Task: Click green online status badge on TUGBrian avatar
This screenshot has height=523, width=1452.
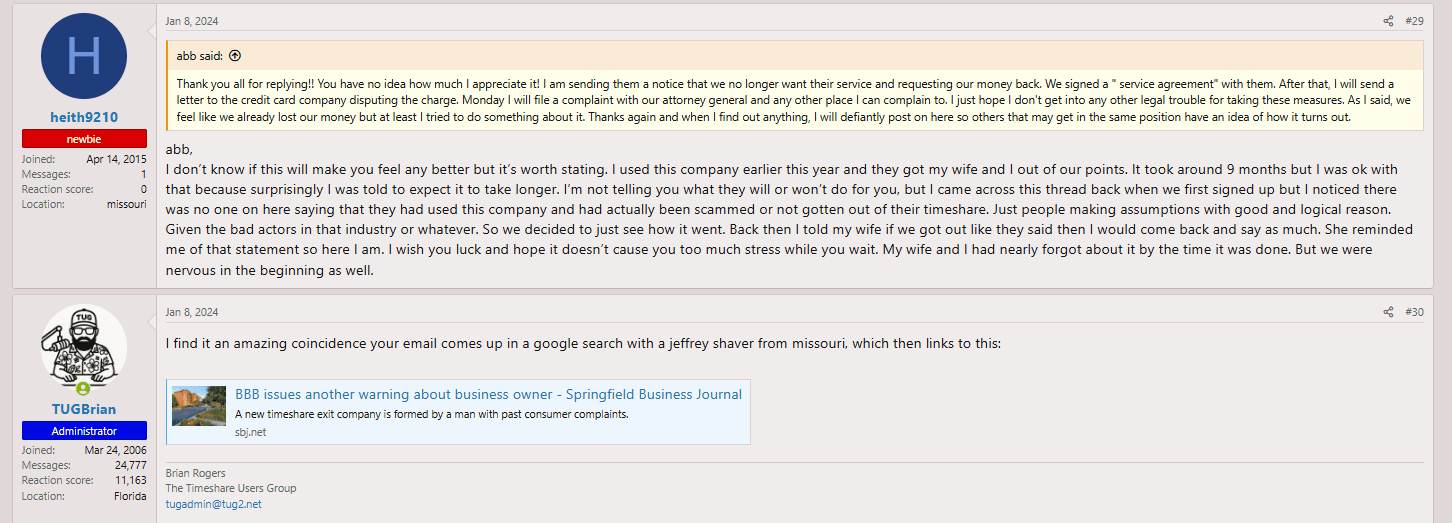Action: click(x=83, y=389)
